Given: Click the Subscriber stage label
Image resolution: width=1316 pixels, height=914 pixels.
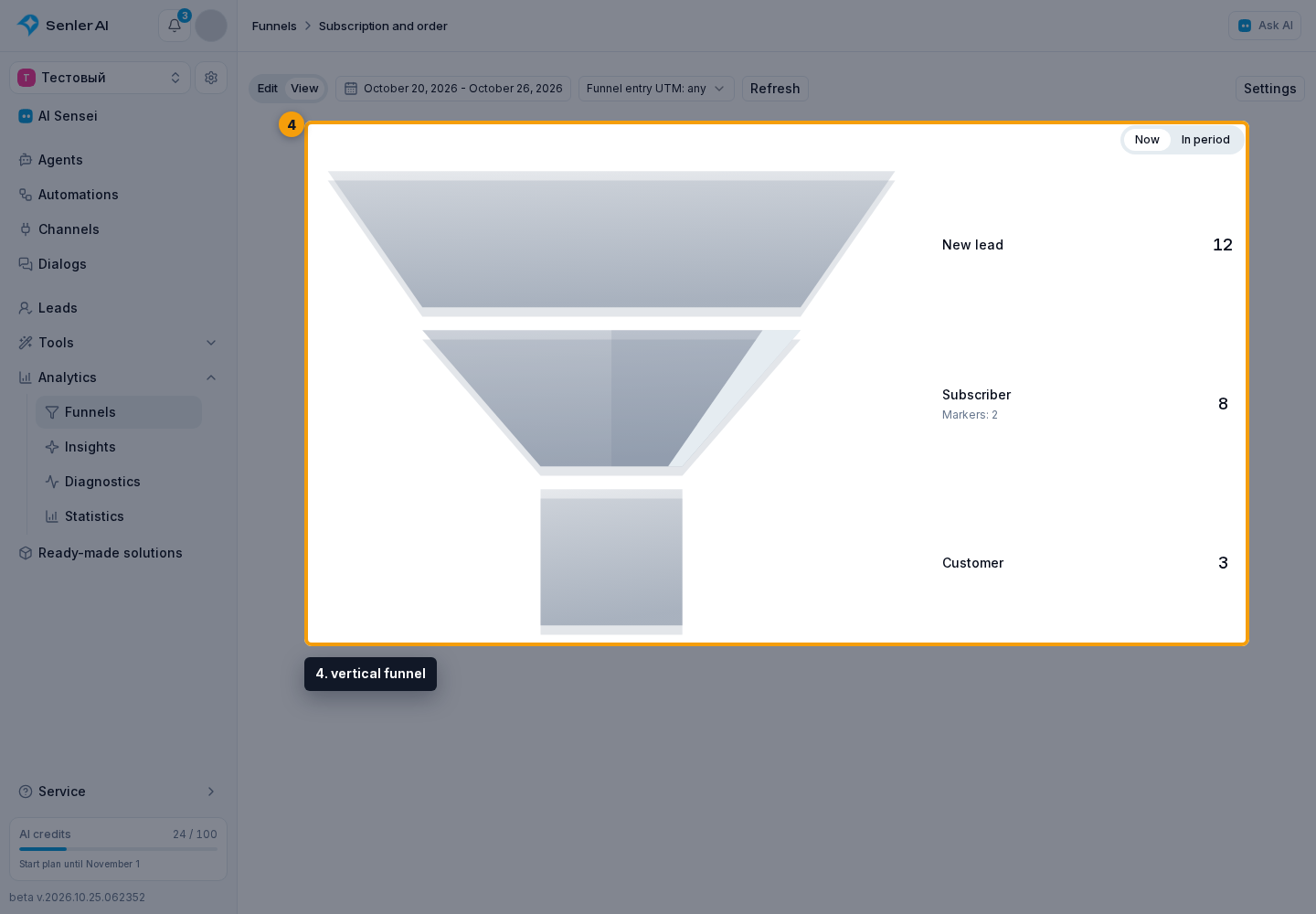Looking at the screenshot, I should tap(977, 395).
